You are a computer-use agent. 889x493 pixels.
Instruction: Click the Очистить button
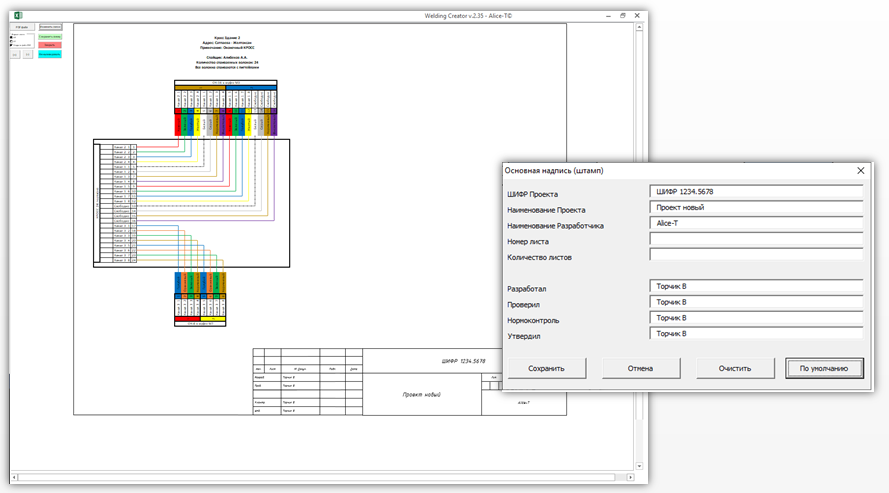735,368
